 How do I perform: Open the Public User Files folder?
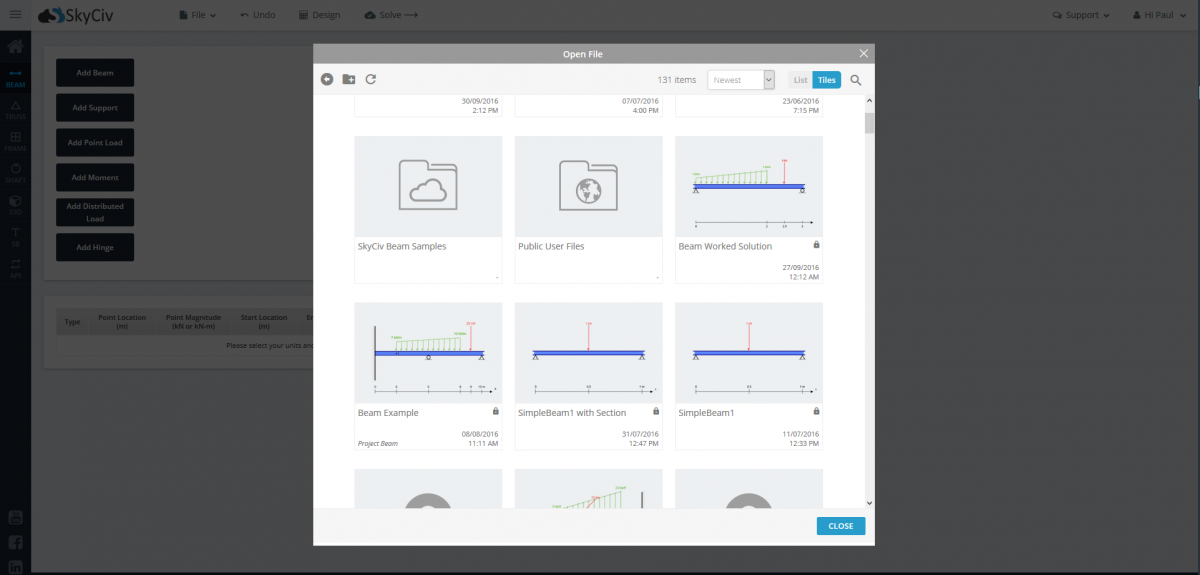(588, 186)
